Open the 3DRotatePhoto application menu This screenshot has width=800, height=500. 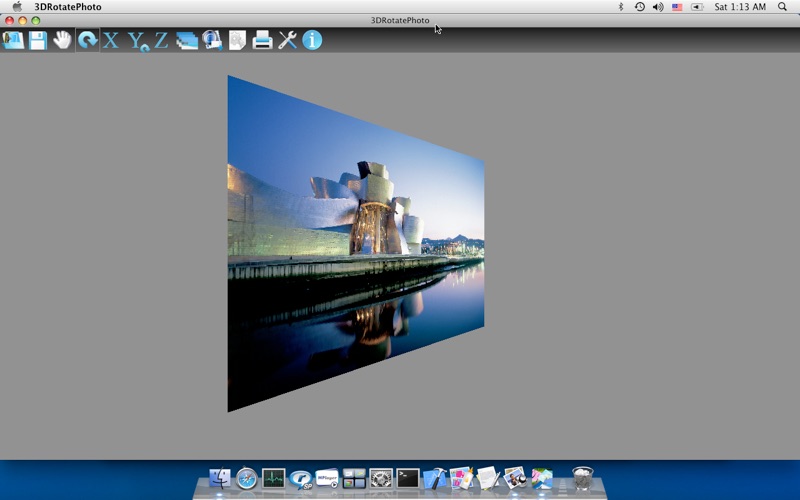[x=68, y=7]
